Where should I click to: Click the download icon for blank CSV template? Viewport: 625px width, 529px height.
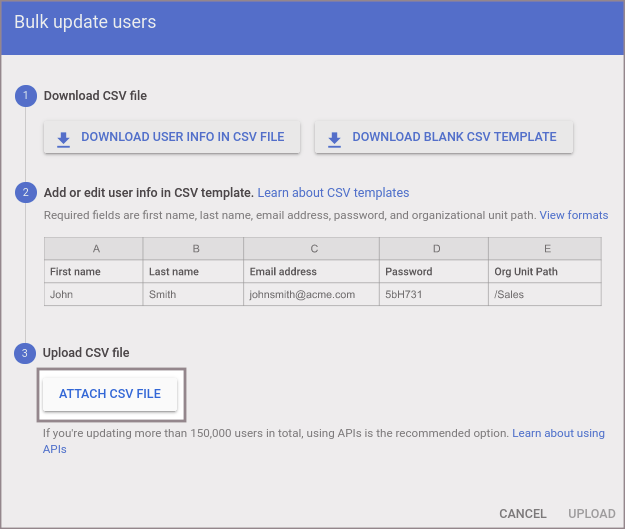click(334, 138)
